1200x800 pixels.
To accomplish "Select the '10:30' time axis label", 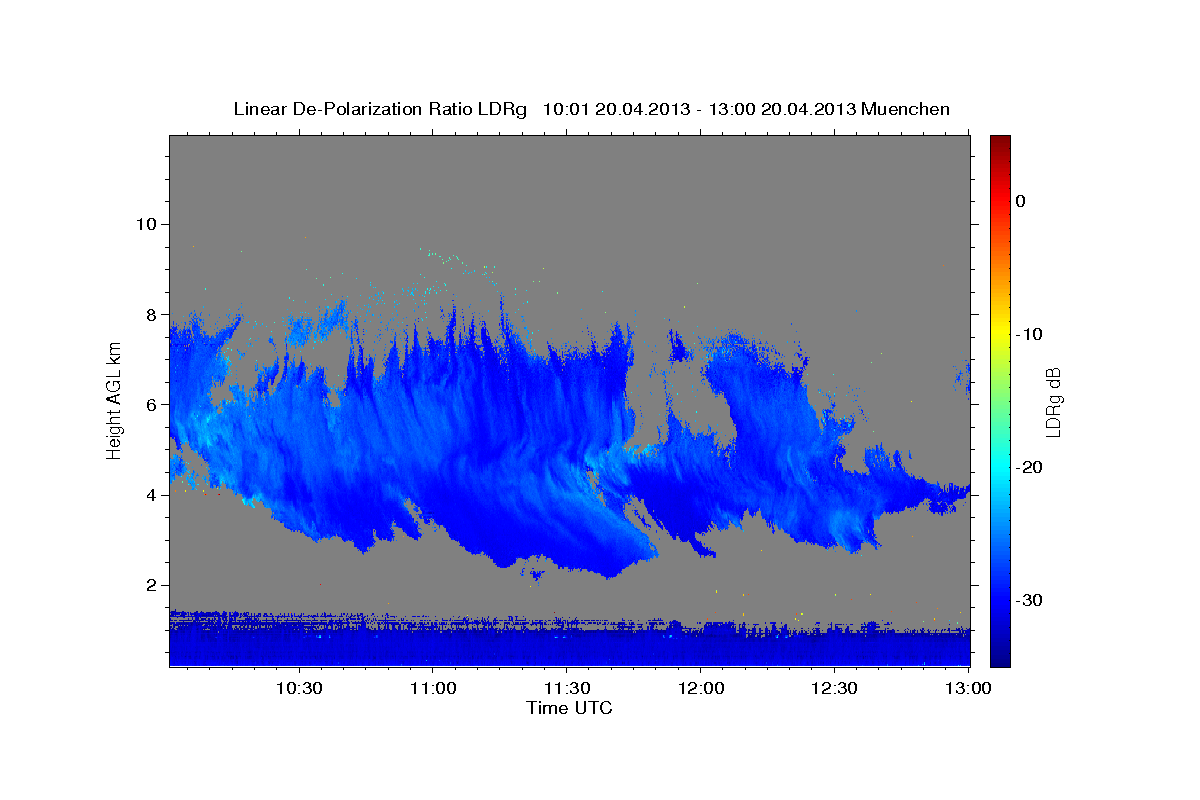I will coord(298,689).
